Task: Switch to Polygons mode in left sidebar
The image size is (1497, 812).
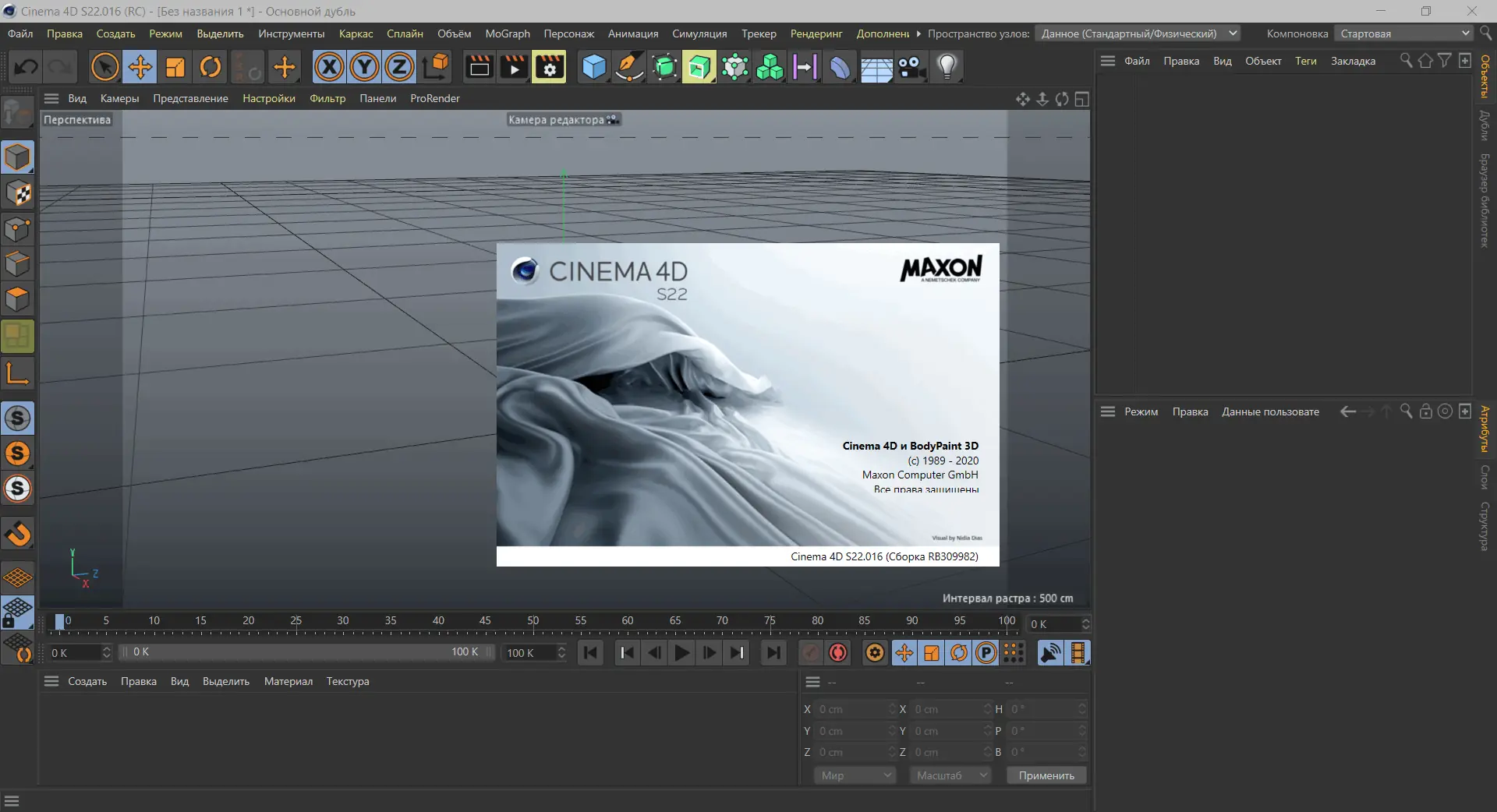Action: tap(17, 299)
